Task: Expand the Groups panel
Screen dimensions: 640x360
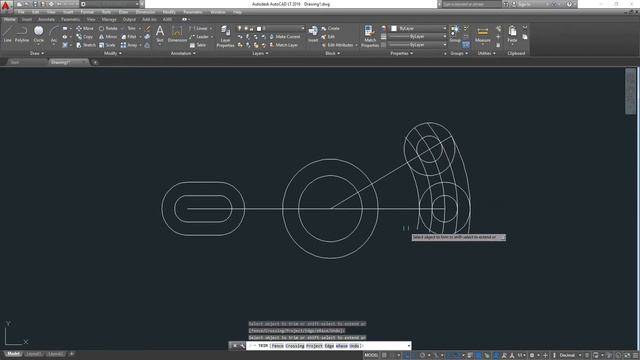Action: pyautogui.click(x=459, y=53)
